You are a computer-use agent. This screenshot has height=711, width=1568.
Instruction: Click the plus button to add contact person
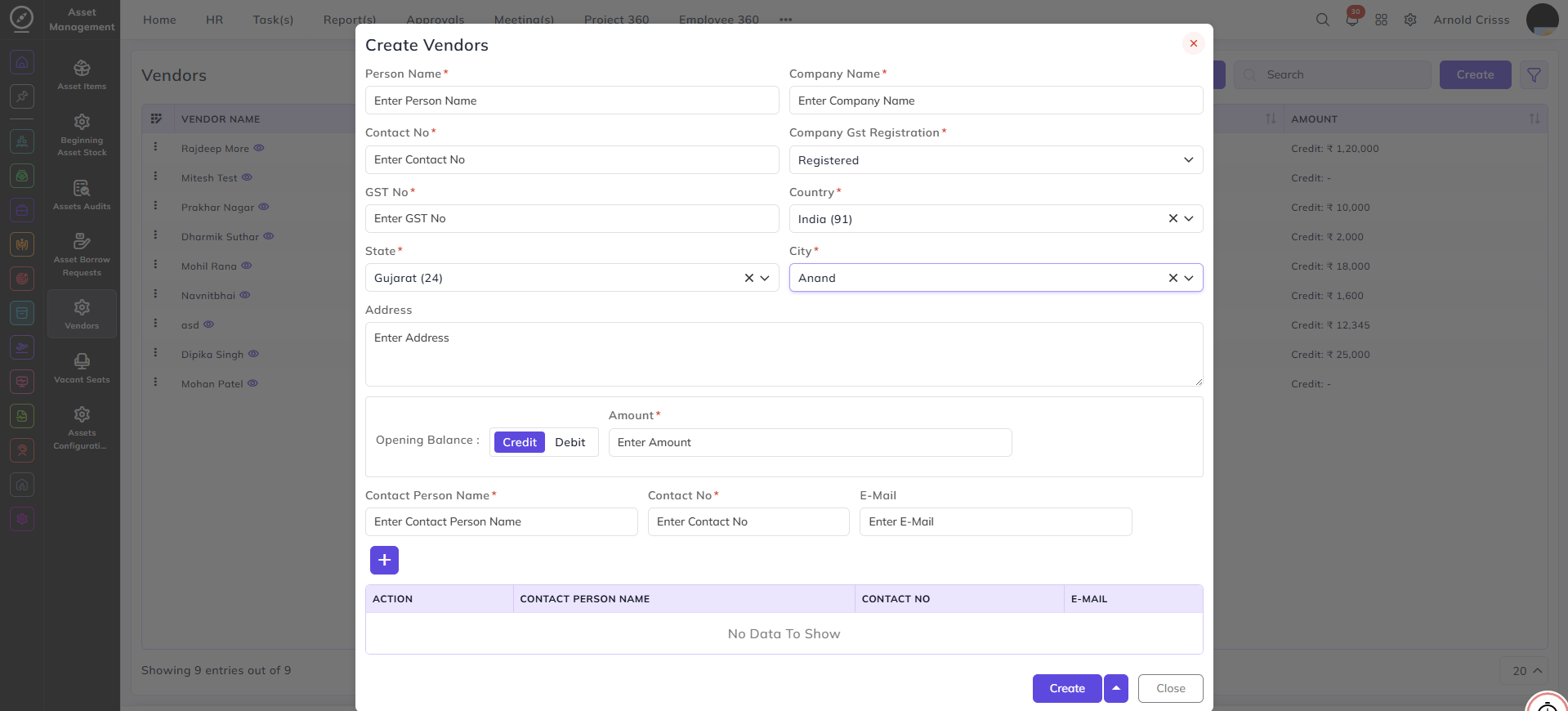pos(384,560)
